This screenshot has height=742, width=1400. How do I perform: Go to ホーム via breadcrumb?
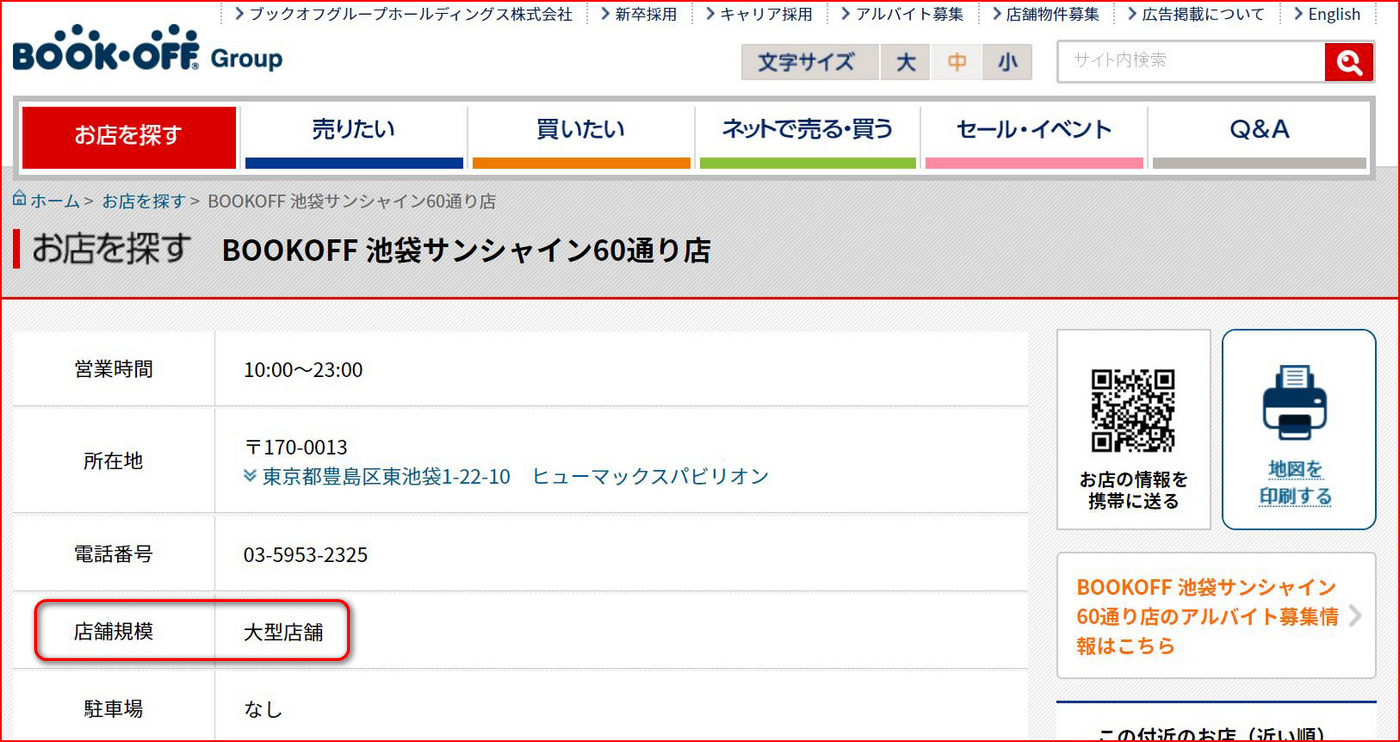pyautogui.click(x=55, y=201)
